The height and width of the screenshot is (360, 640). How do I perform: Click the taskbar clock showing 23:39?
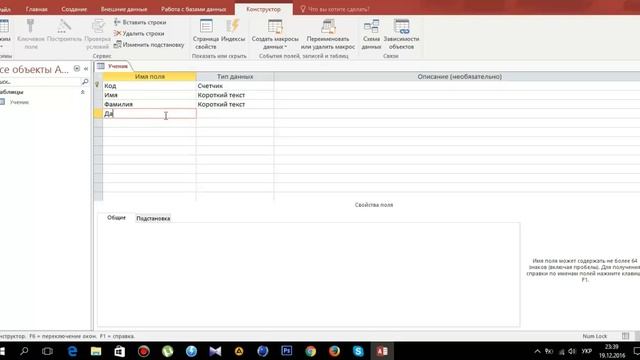click(x=611, y=351)
